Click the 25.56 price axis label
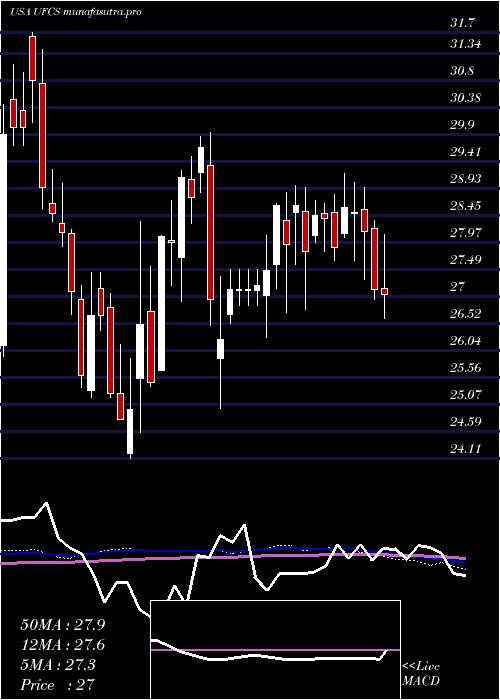 tap(466, 368)
